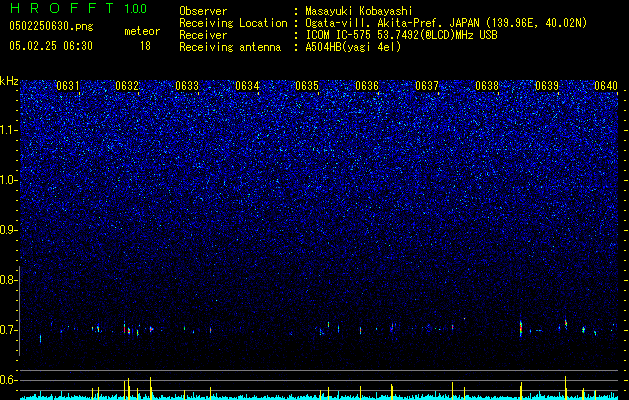Click the meteor label

coord(142,31)
